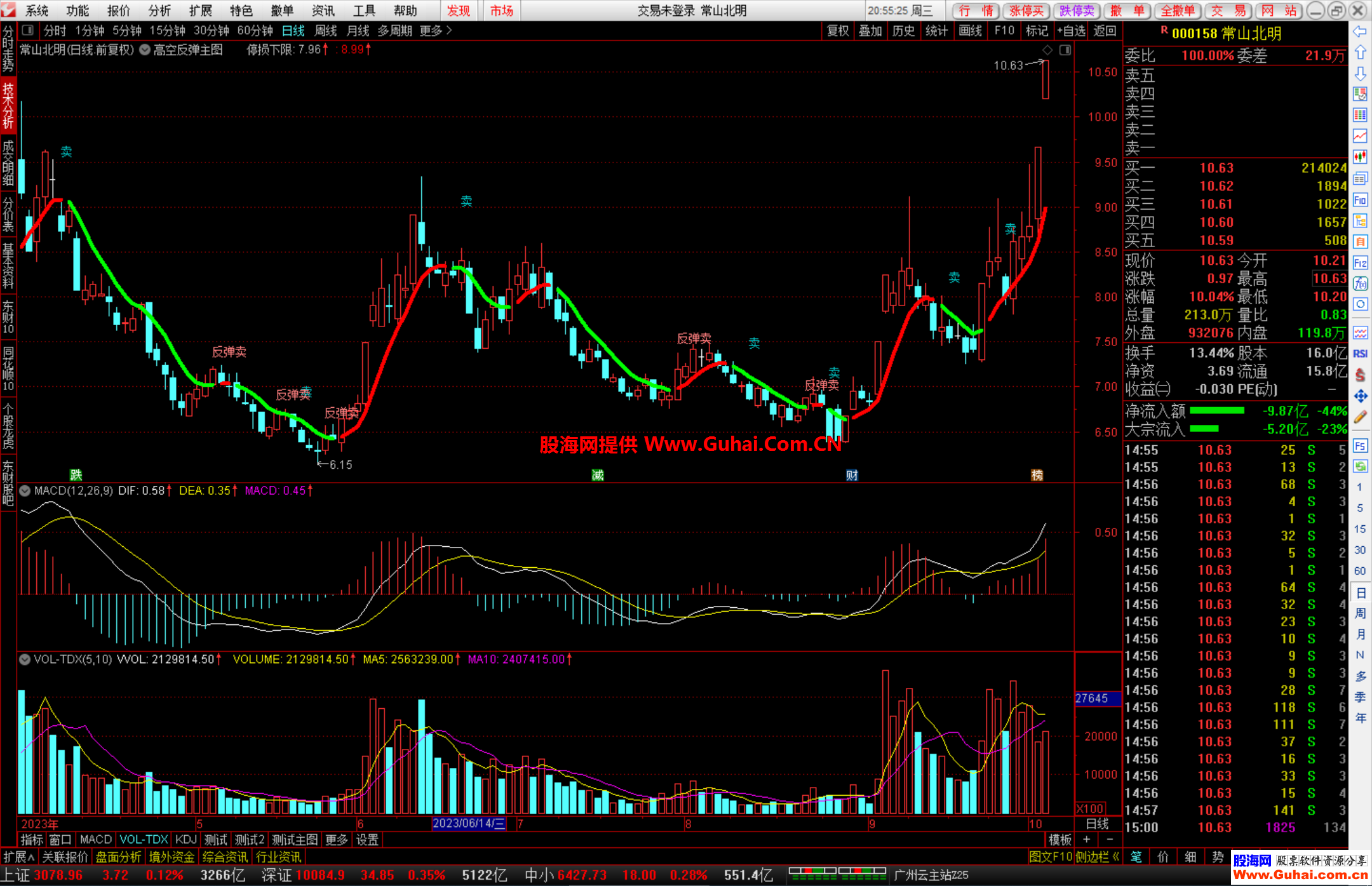Click the down arrow icon in right sidebar
This screenshot has height=886, width=1372.
(1360, 74)
